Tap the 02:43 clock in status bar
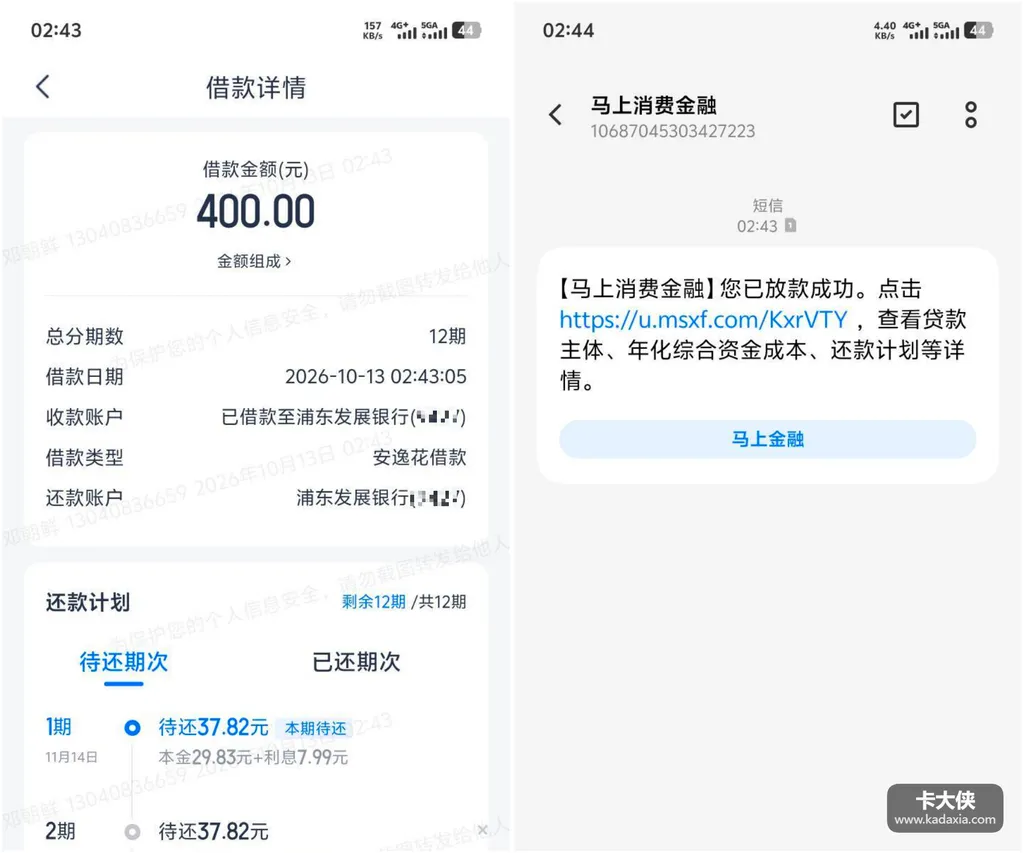Image resolution: width=1024 pixels, height=853 pixels. pyautogui.click(x=56, y=31)
